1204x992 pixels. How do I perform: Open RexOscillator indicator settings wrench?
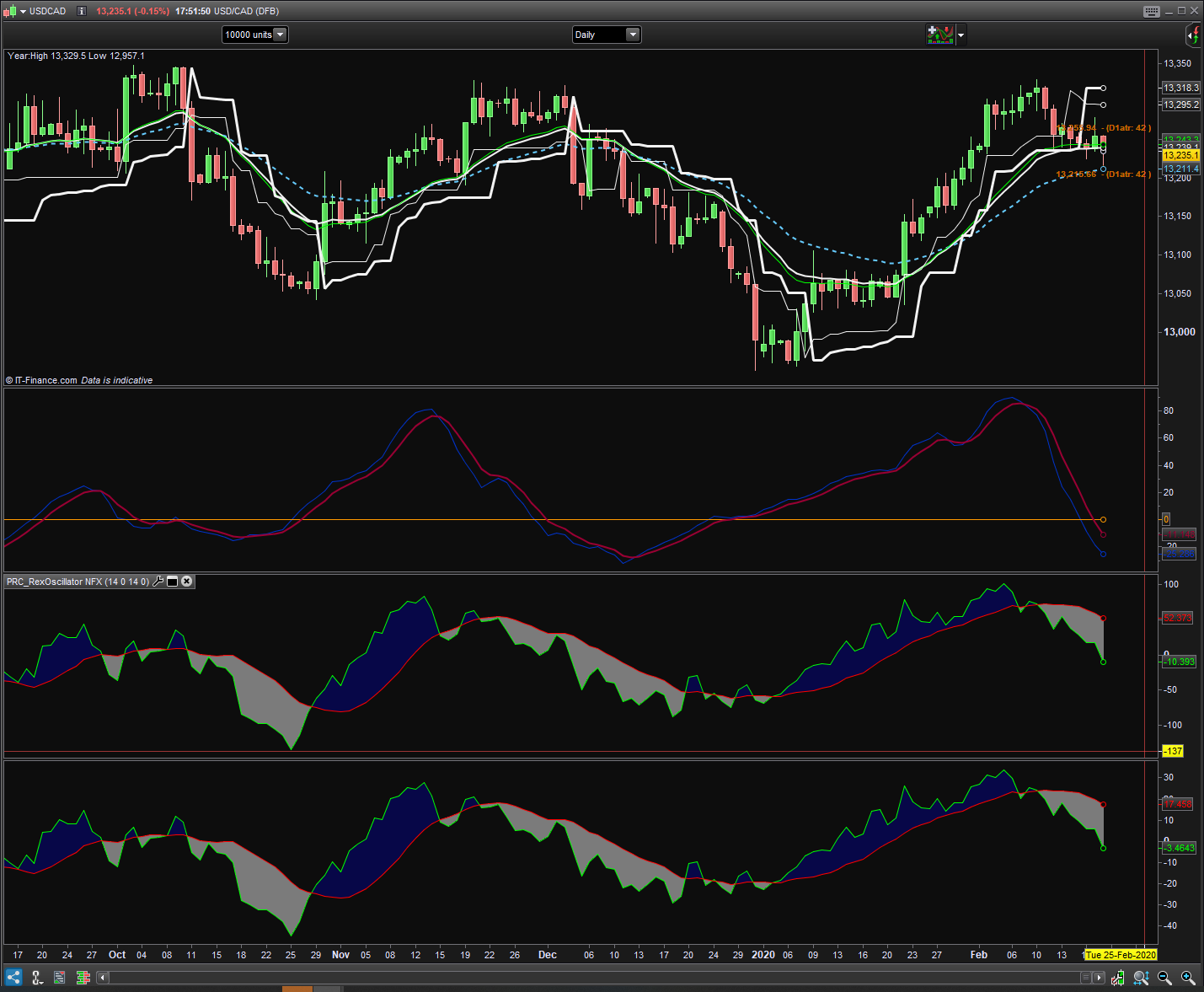click(x=158, y=582)
